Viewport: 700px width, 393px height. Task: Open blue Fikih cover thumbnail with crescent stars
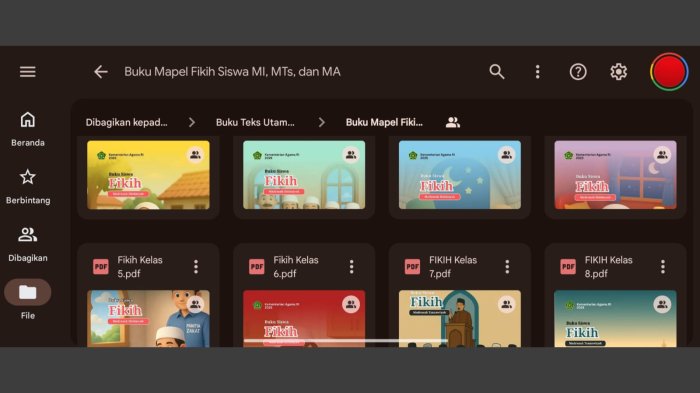460,175
